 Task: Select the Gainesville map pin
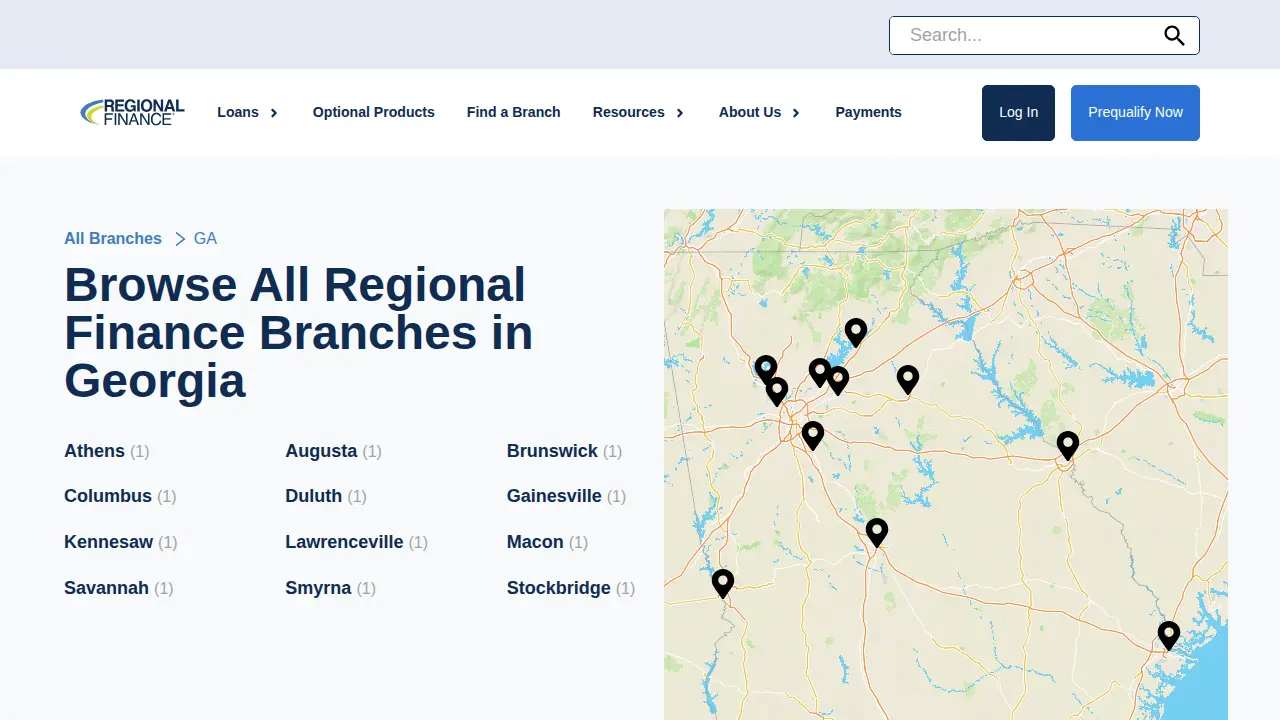click(855, 332)
